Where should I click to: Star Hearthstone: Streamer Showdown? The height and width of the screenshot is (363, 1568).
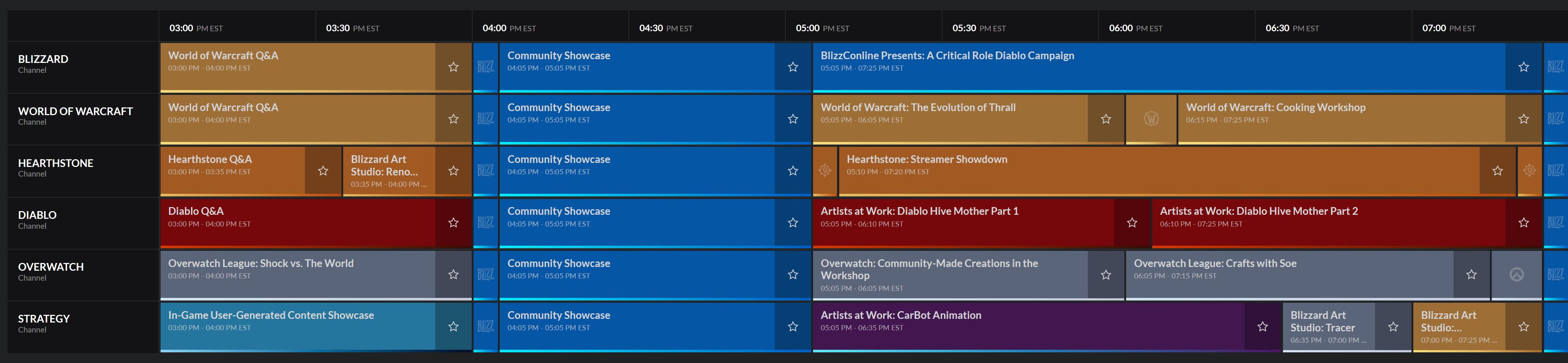click(x=1497, y=171)
